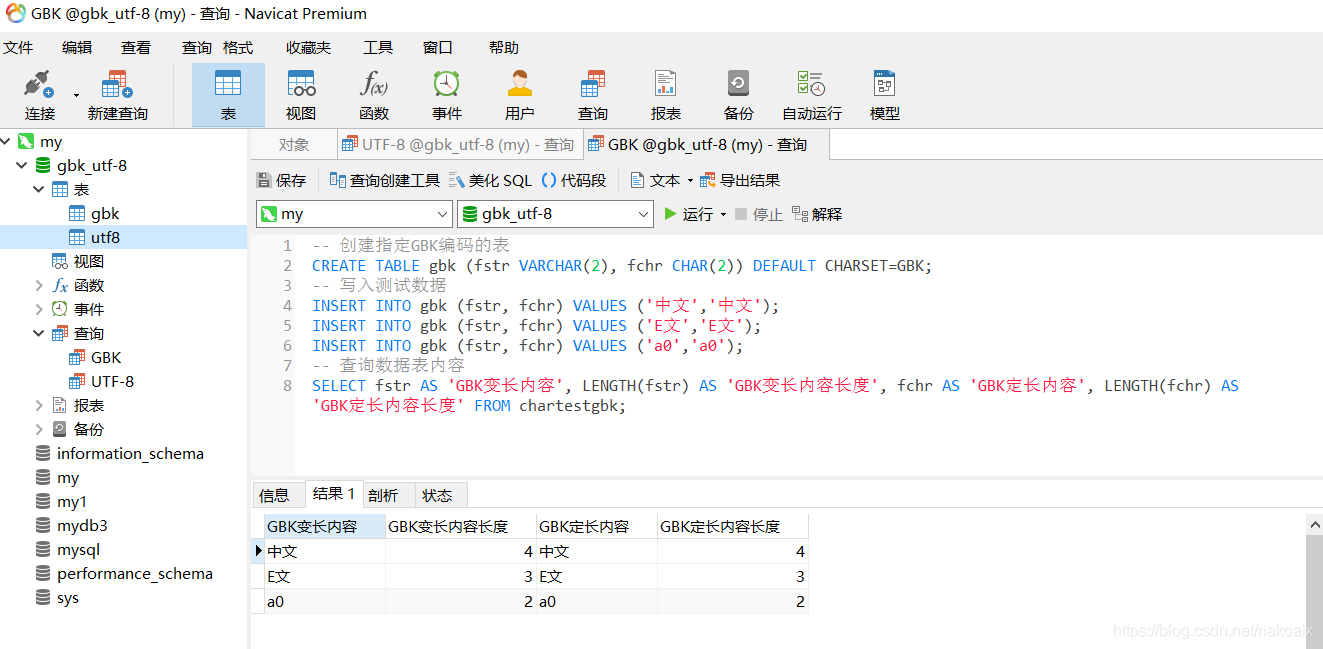Select the 视图 (Views) icon
The image size is (1323, 649).
coord(300,93)
